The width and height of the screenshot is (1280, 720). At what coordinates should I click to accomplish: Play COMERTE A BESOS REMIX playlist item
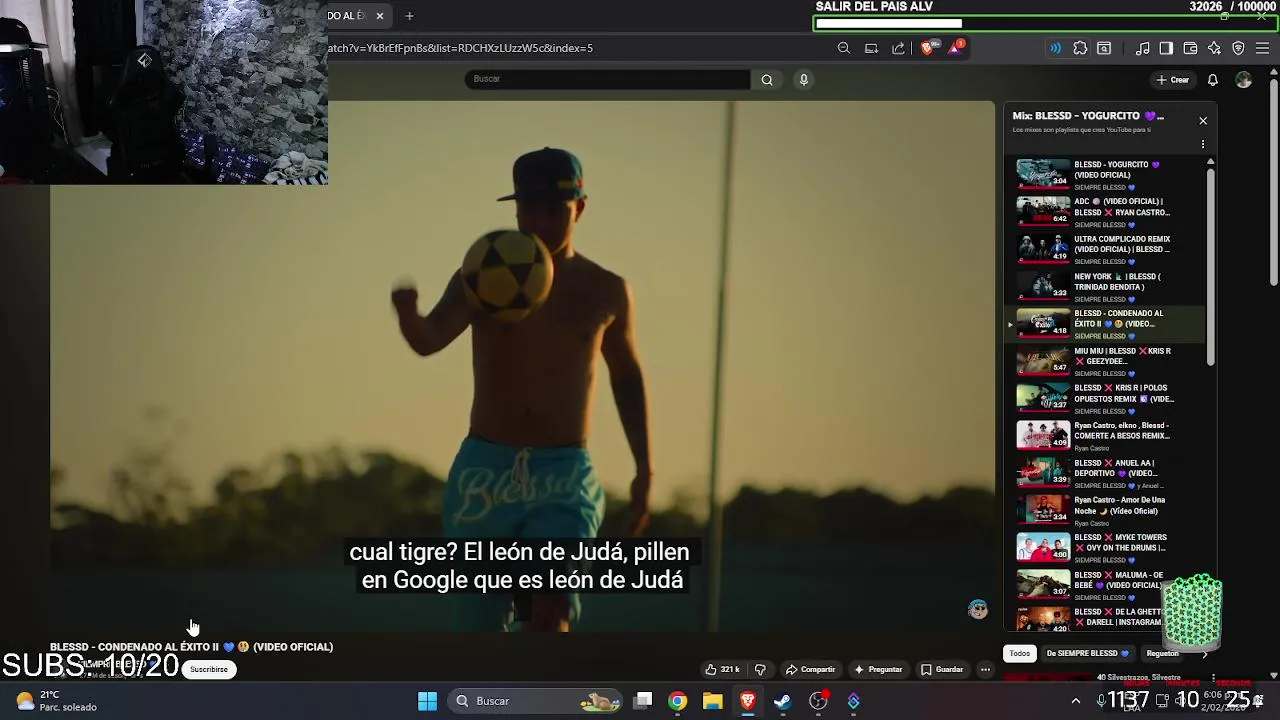[1105, 435]
